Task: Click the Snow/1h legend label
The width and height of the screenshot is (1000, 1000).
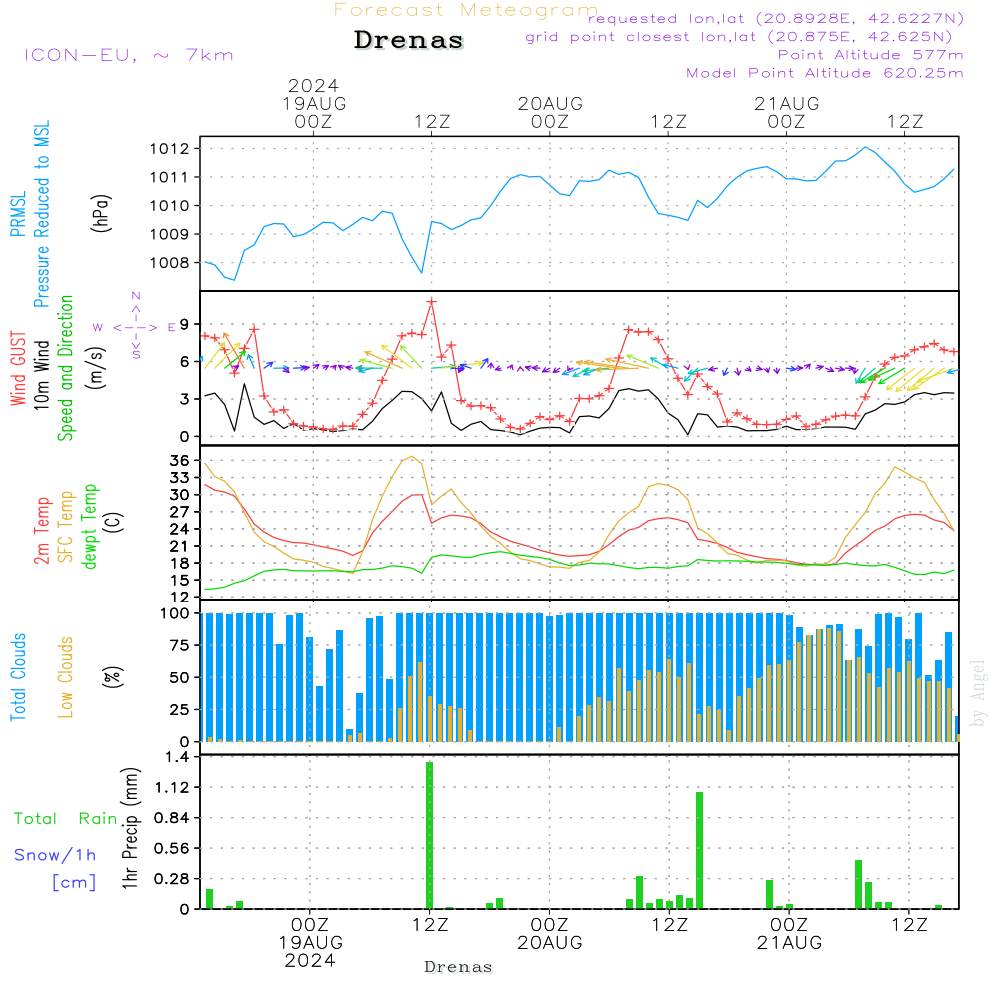Action: 55,855
